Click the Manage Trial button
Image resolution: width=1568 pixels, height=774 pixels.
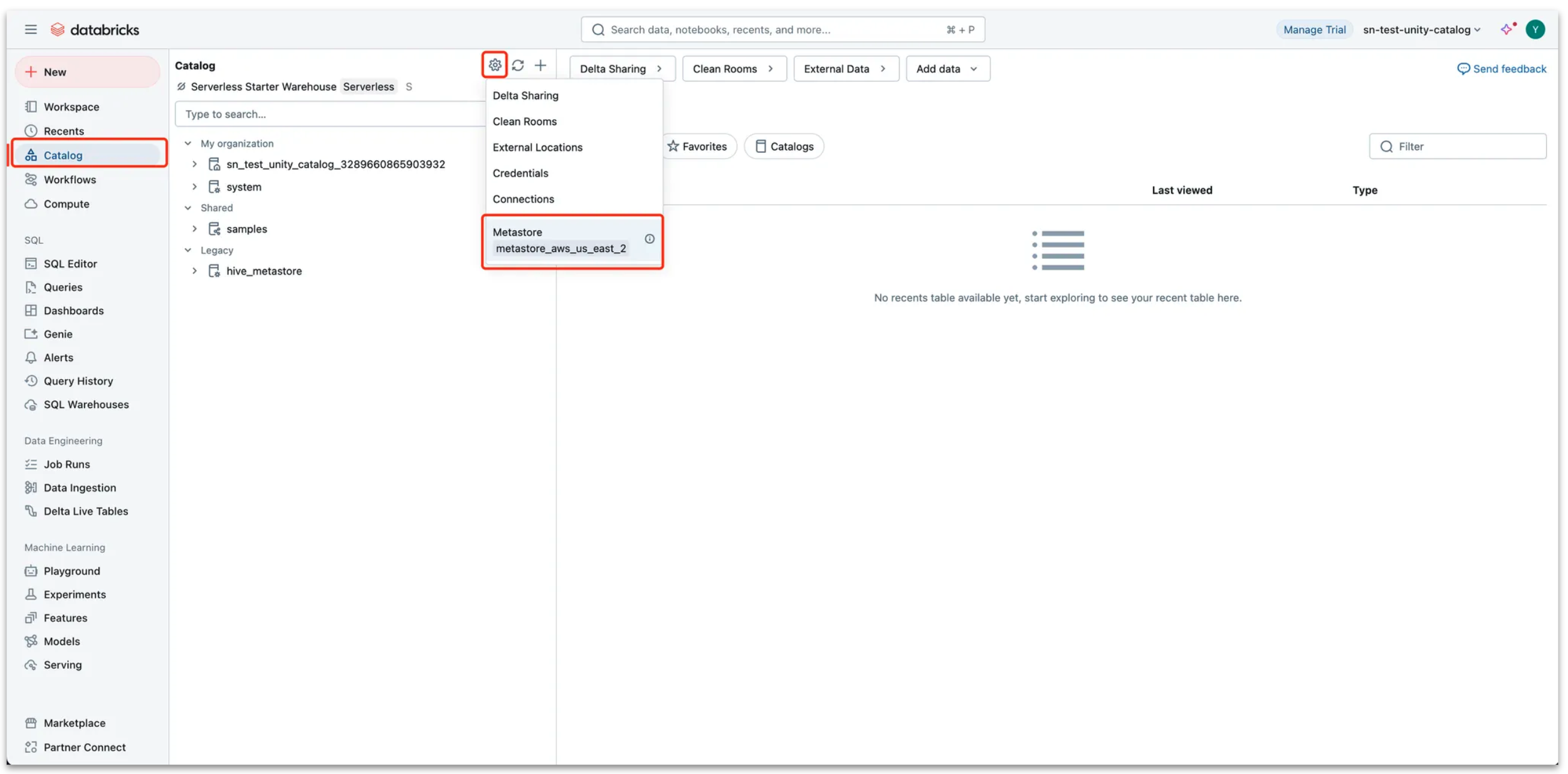1313,29
